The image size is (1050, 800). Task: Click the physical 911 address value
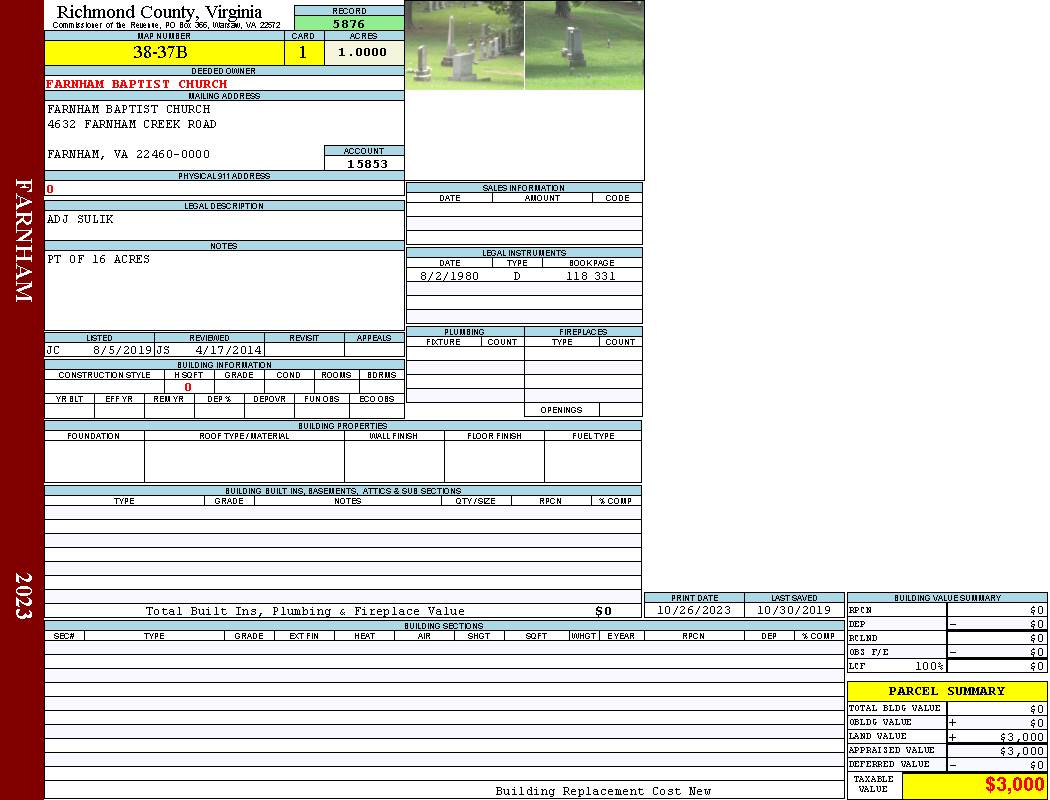pyautogui.click(x=51, y=189)
